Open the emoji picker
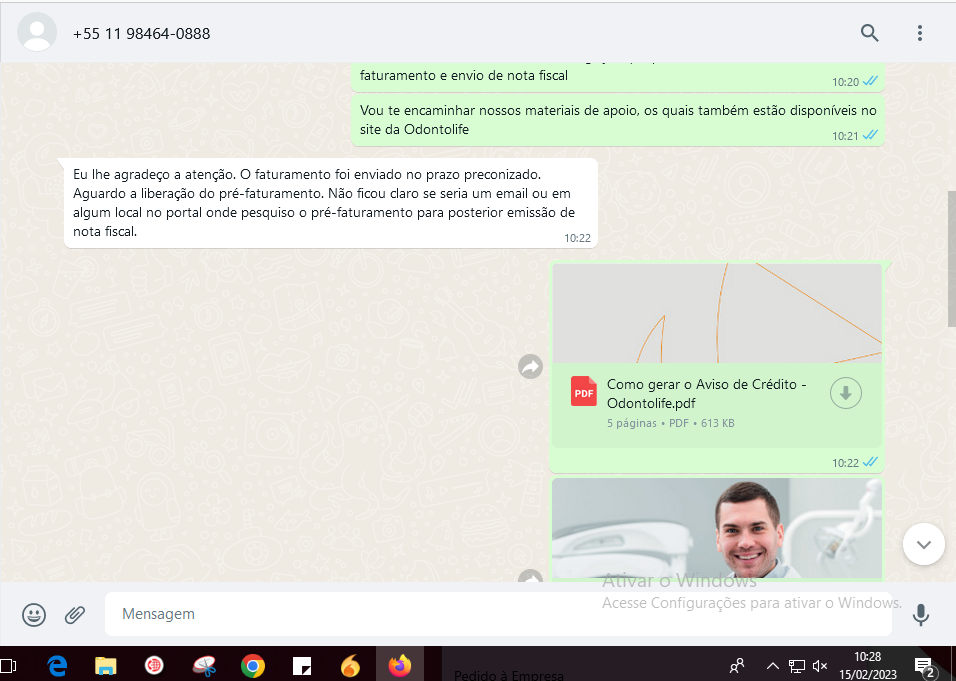The image size is (956, 681). coord(34,615)
